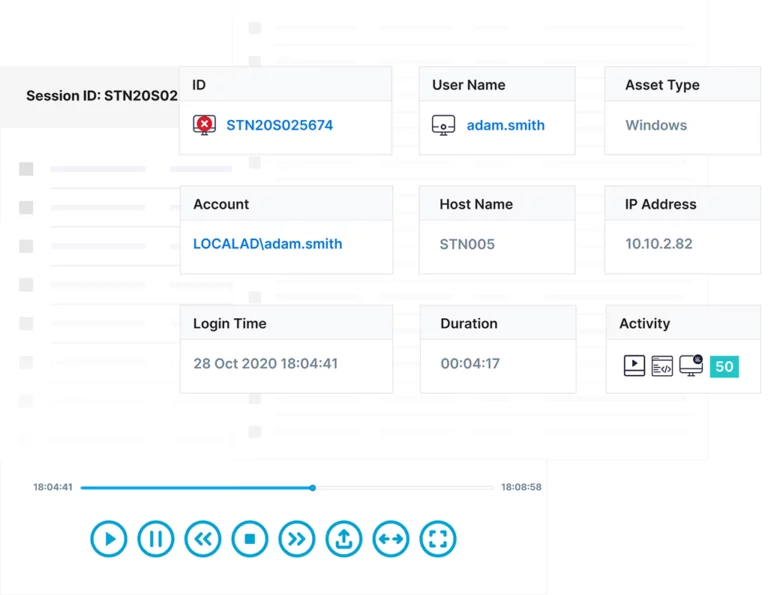
Task: Open the LOCALAD\adam.smith account link
Action: 267,243
